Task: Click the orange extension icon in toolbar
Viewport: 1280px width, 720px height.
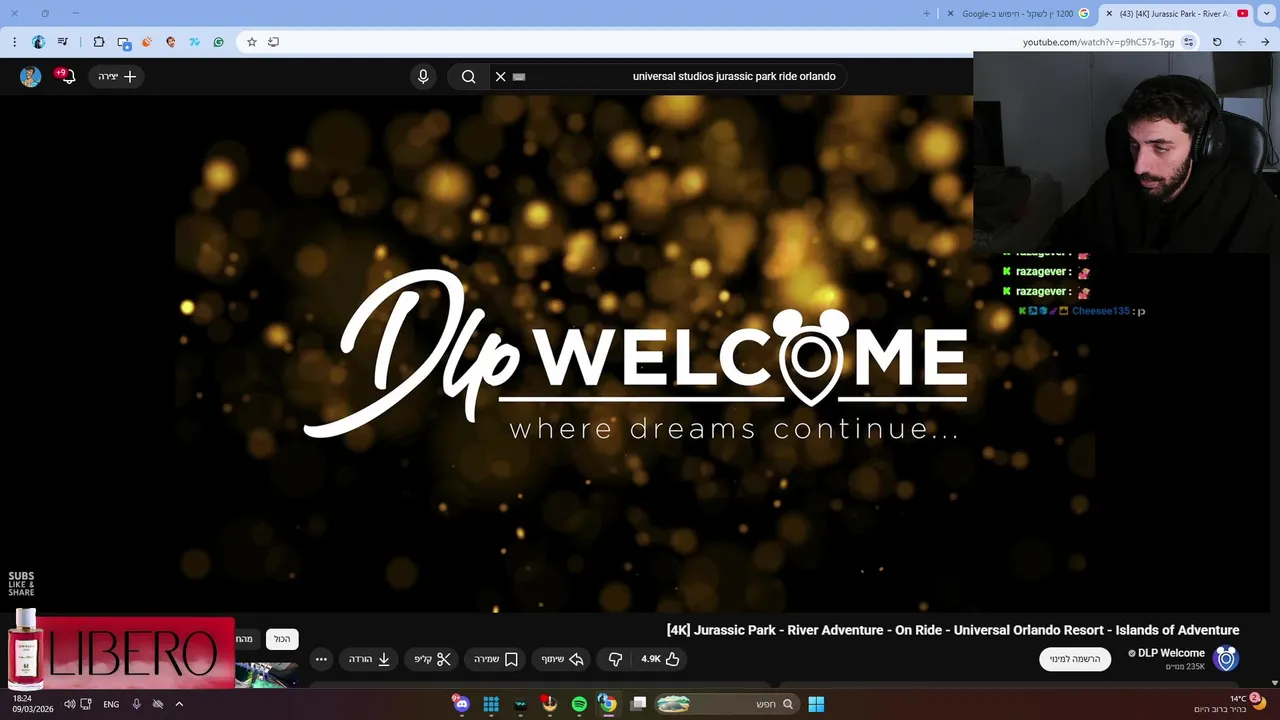Action: coord(147,42)
